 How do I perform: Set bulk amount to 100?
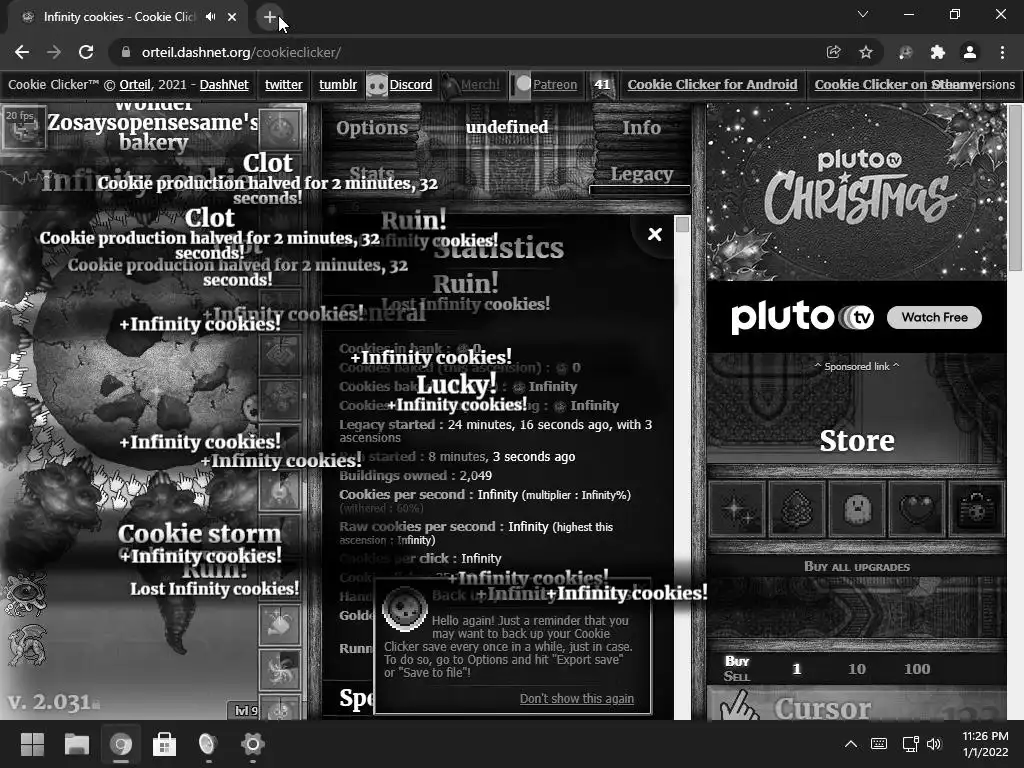917,669
